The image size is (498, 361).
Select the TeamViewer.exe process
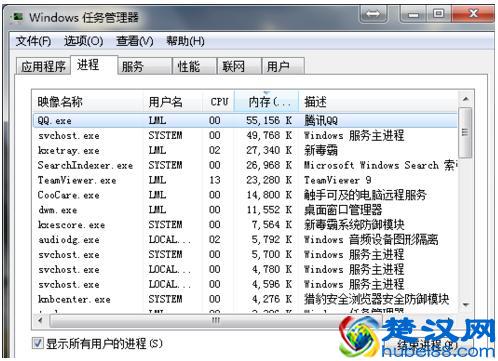coord(245,180)
